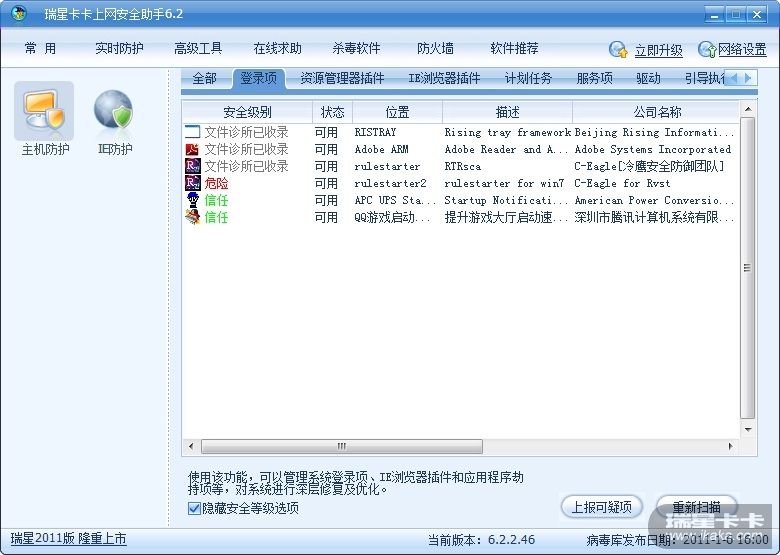Select 'RTRsca' description cell
780x555 pixels.
coord(463,166)
